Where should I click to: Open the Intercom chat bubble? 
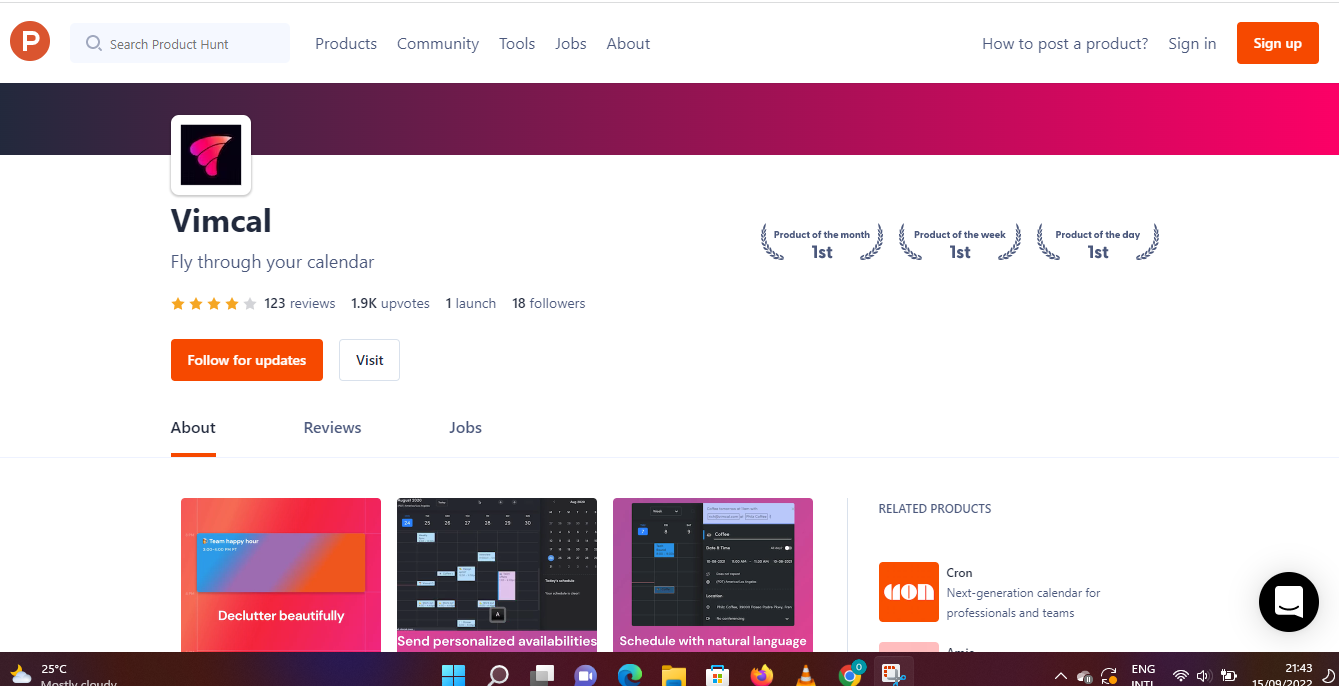click(1289, 602)
